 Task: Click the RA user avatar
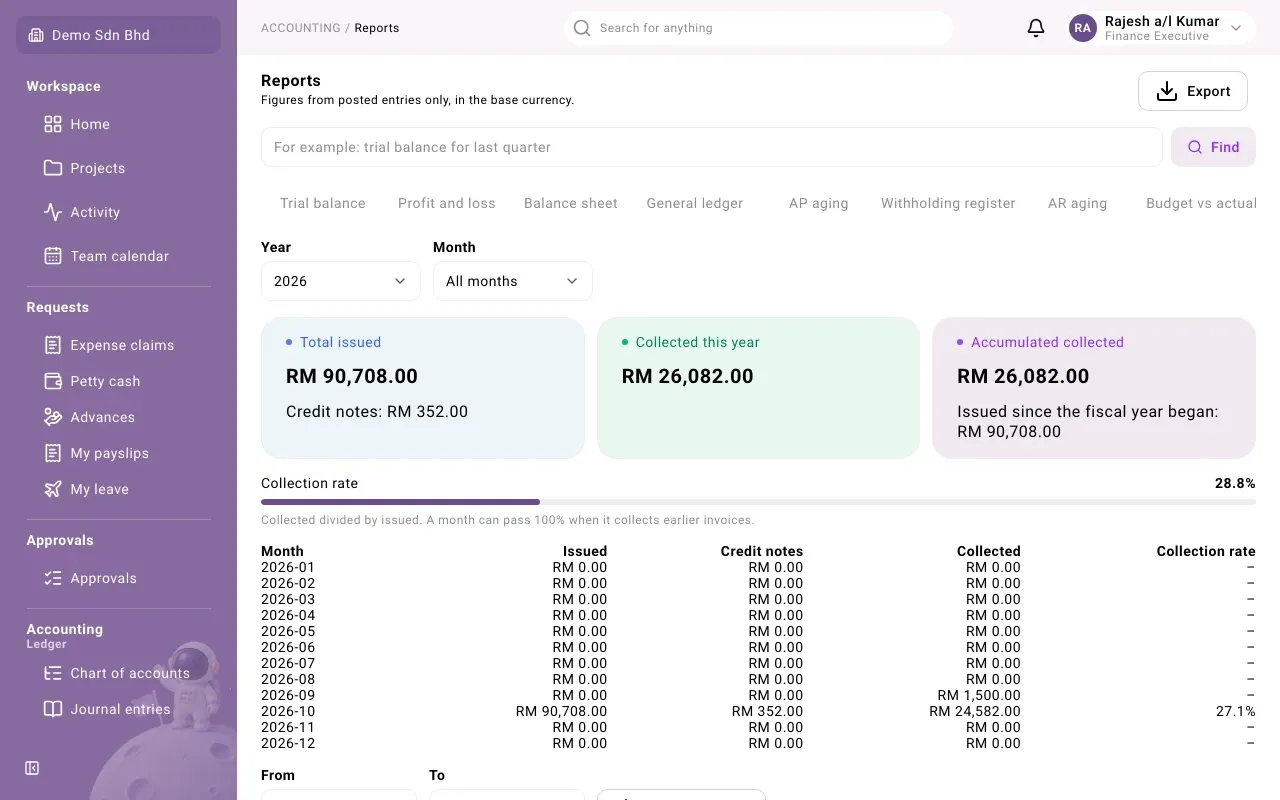pos(1083,28)
